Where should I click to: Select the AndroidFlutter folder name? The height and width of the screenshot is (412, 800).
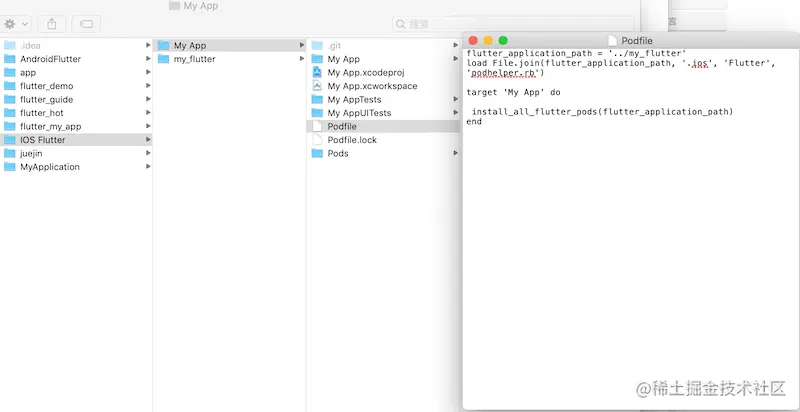click(51, 59)
